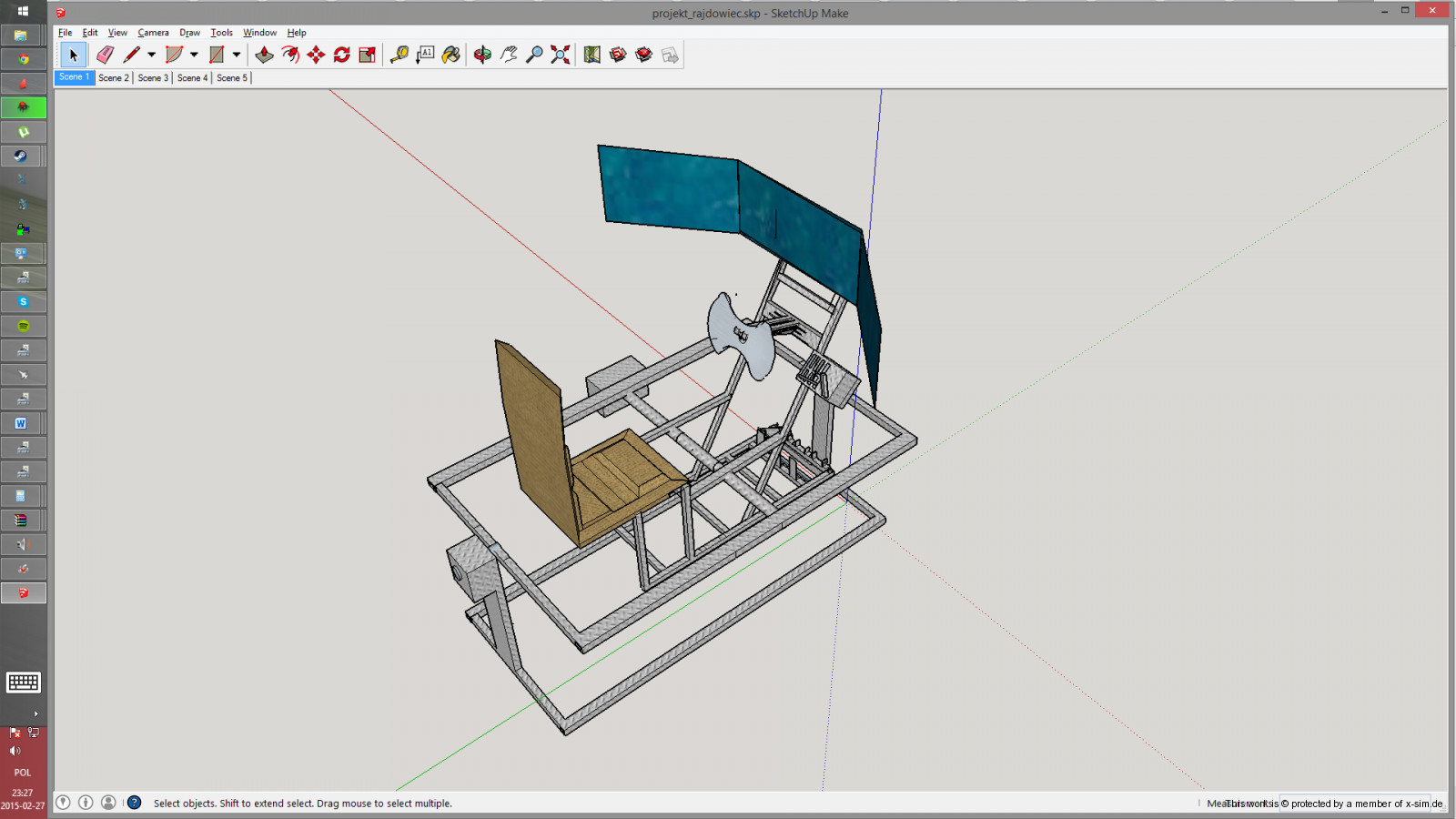Switch to Scene 3 tab
The width and height of the screenshot is (1456, 819).
tap(153, 78)
